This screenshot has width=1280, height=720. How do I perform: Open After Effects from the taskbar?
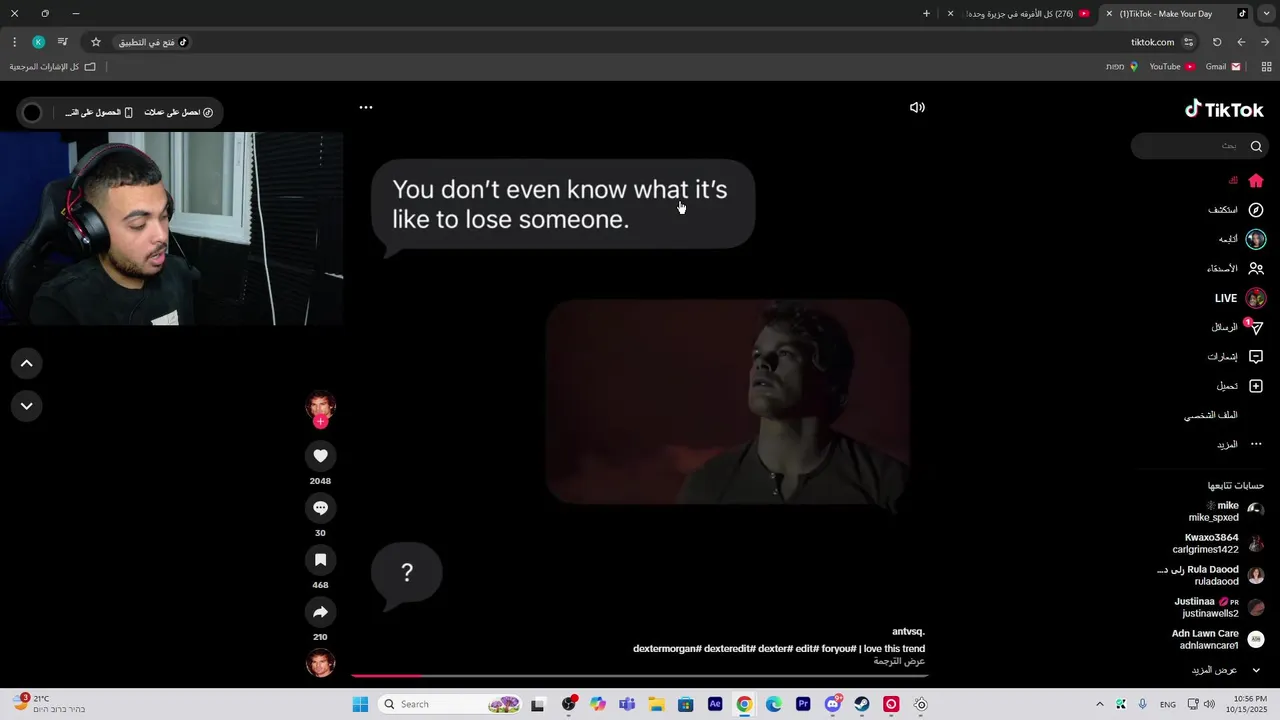715,704
